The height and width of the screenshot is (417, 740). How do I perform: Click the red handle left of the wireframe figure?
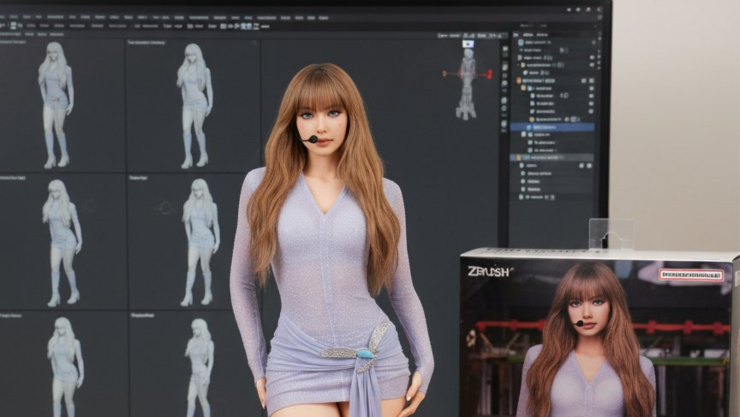click(x=445, y=73)
